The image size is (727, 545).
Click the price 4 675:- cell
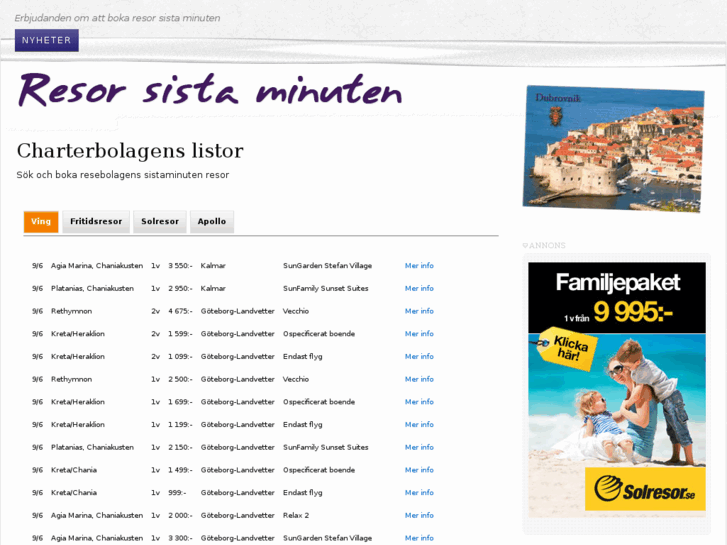[180, 311]
